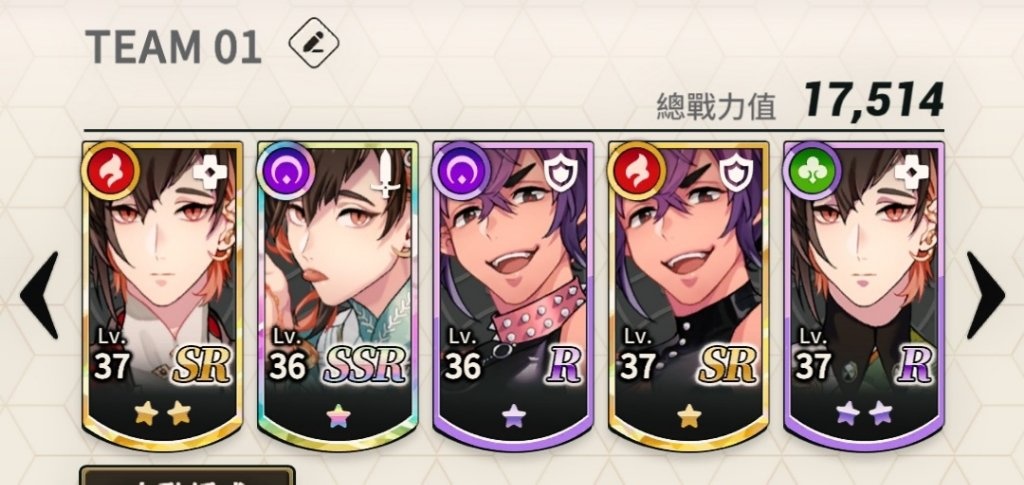This screenshot has height=485, width=1024.
Task: Click the purple element icon on Lv. 36 R card
Action: tap(461, 170)
